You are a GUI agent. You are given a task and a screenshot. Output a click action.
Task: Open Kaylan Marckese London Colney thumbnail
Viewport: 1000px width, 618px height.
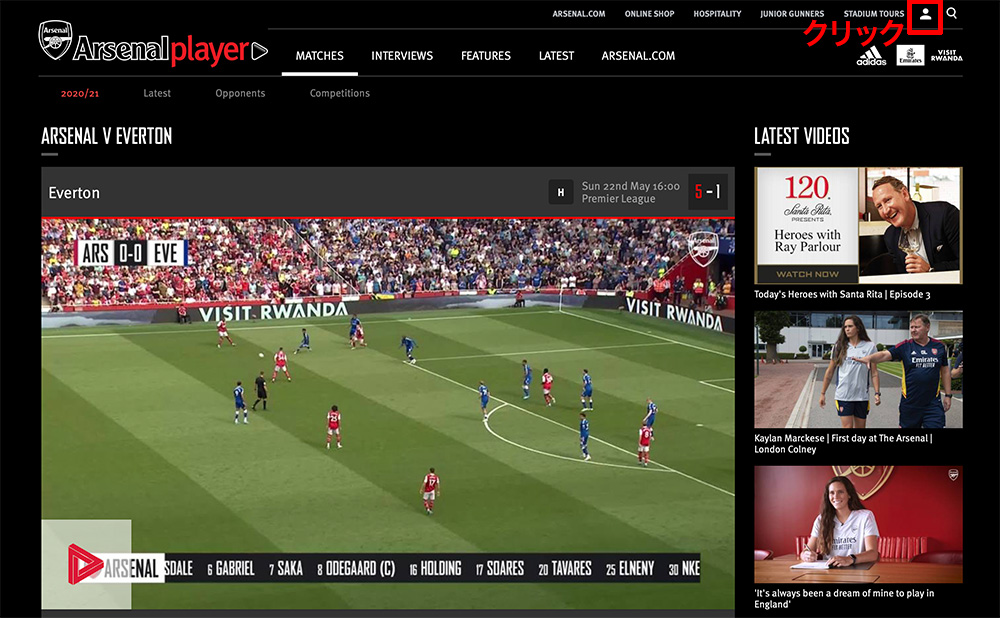point(858,369)
